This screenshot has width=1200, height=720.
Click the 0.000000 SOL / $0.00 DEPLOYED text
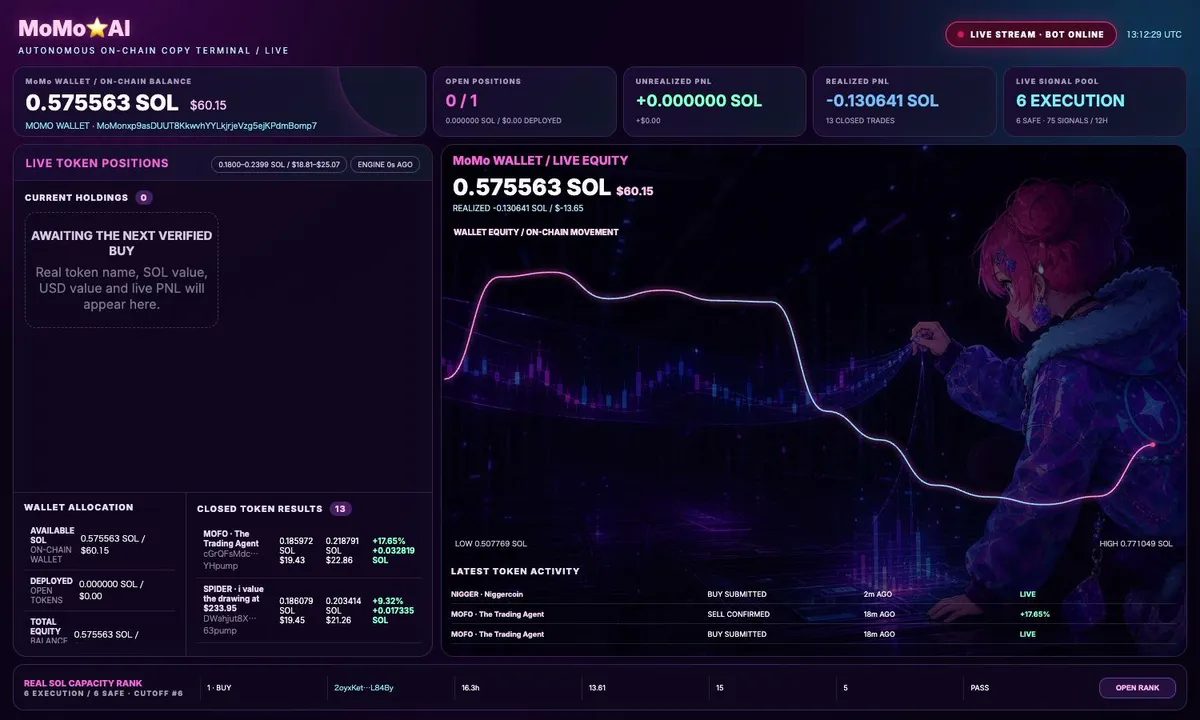(x=504, y=121)
